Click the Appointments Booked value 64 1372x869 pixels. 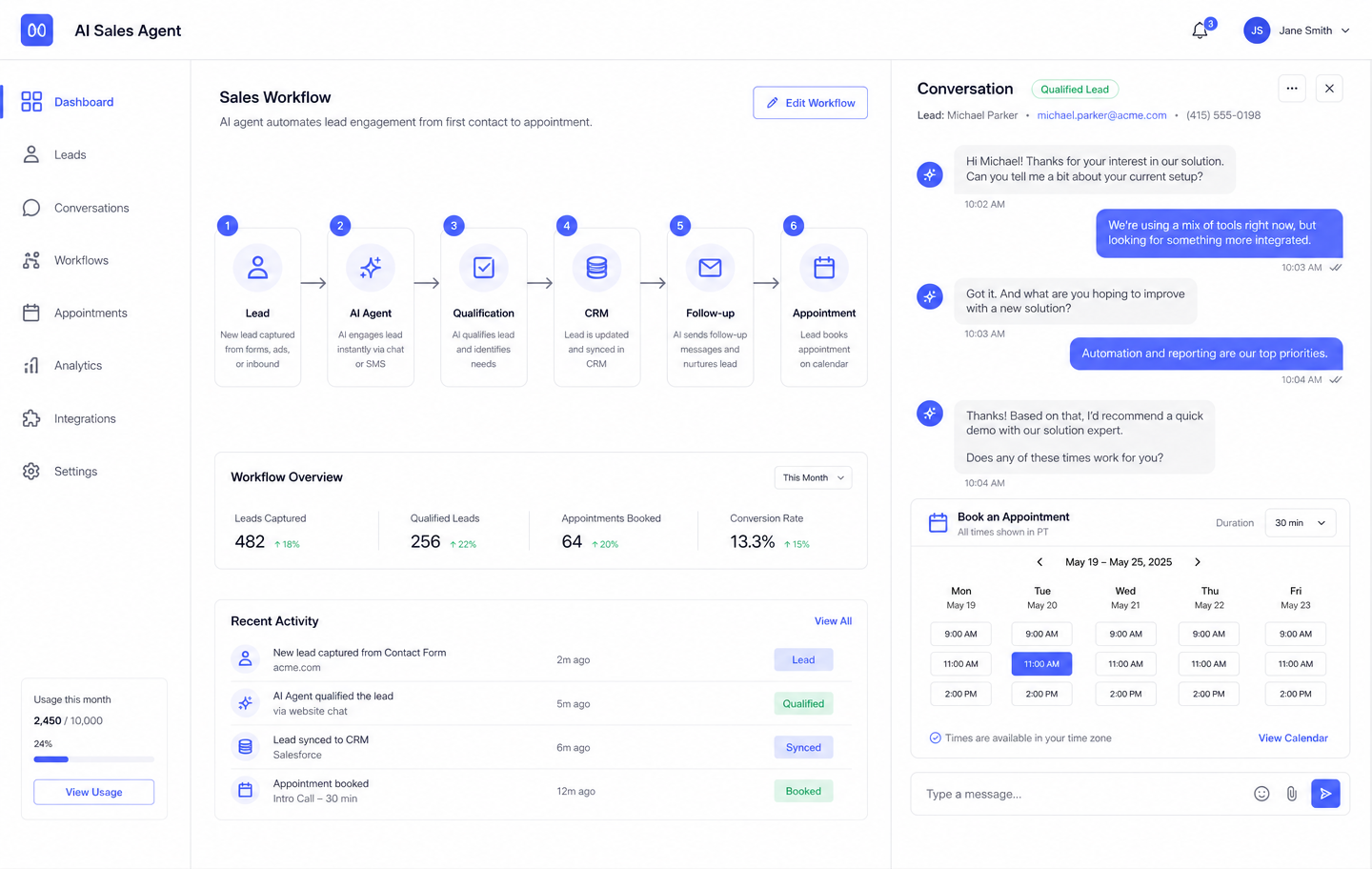pyautogui.click(x=572, y=541)
